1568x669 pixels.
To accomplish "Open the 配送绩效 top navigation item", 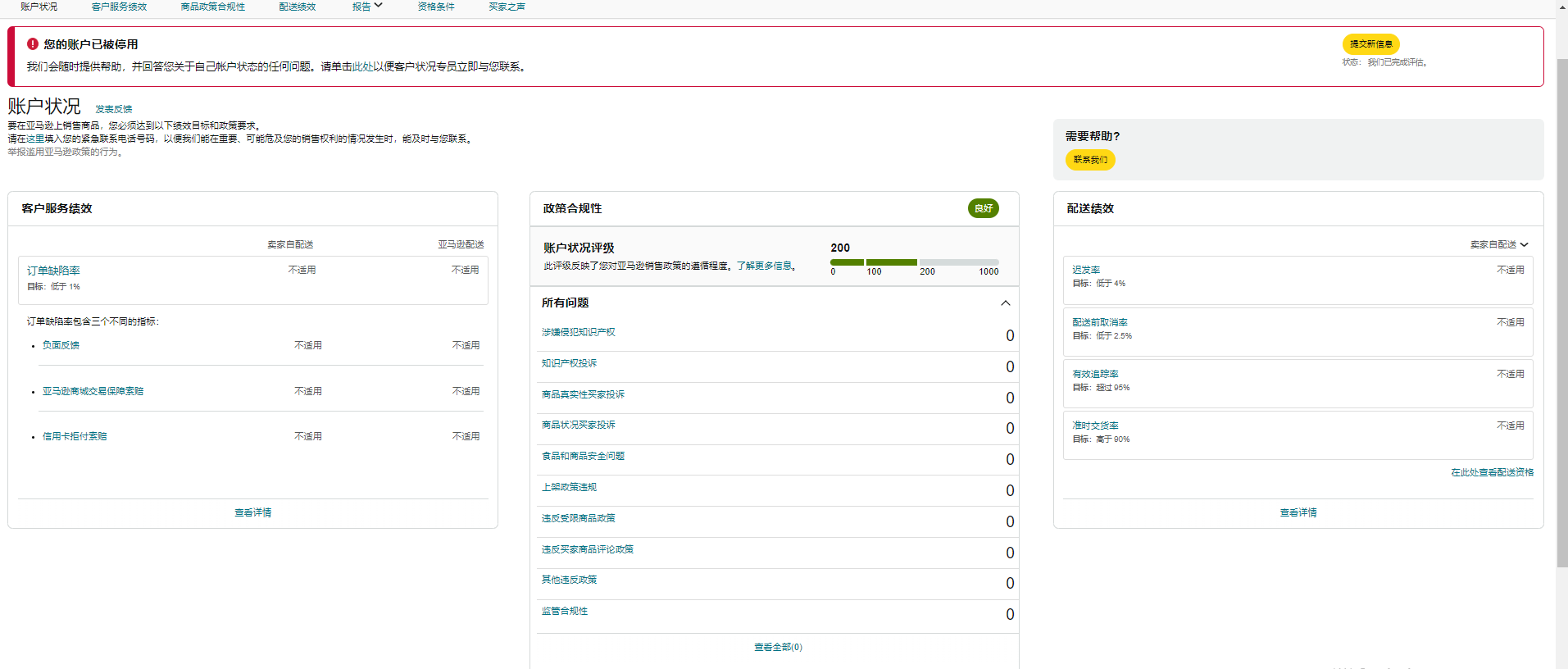I will [298, 7].
